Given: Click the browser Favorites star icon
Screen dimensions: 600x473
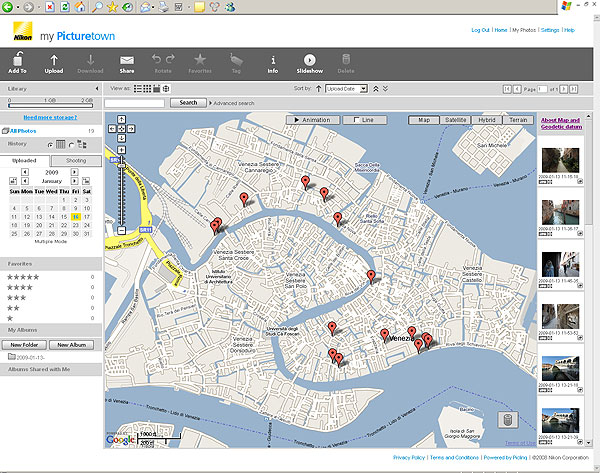Looking at the screenshot, I should click(x=112, y=7).
